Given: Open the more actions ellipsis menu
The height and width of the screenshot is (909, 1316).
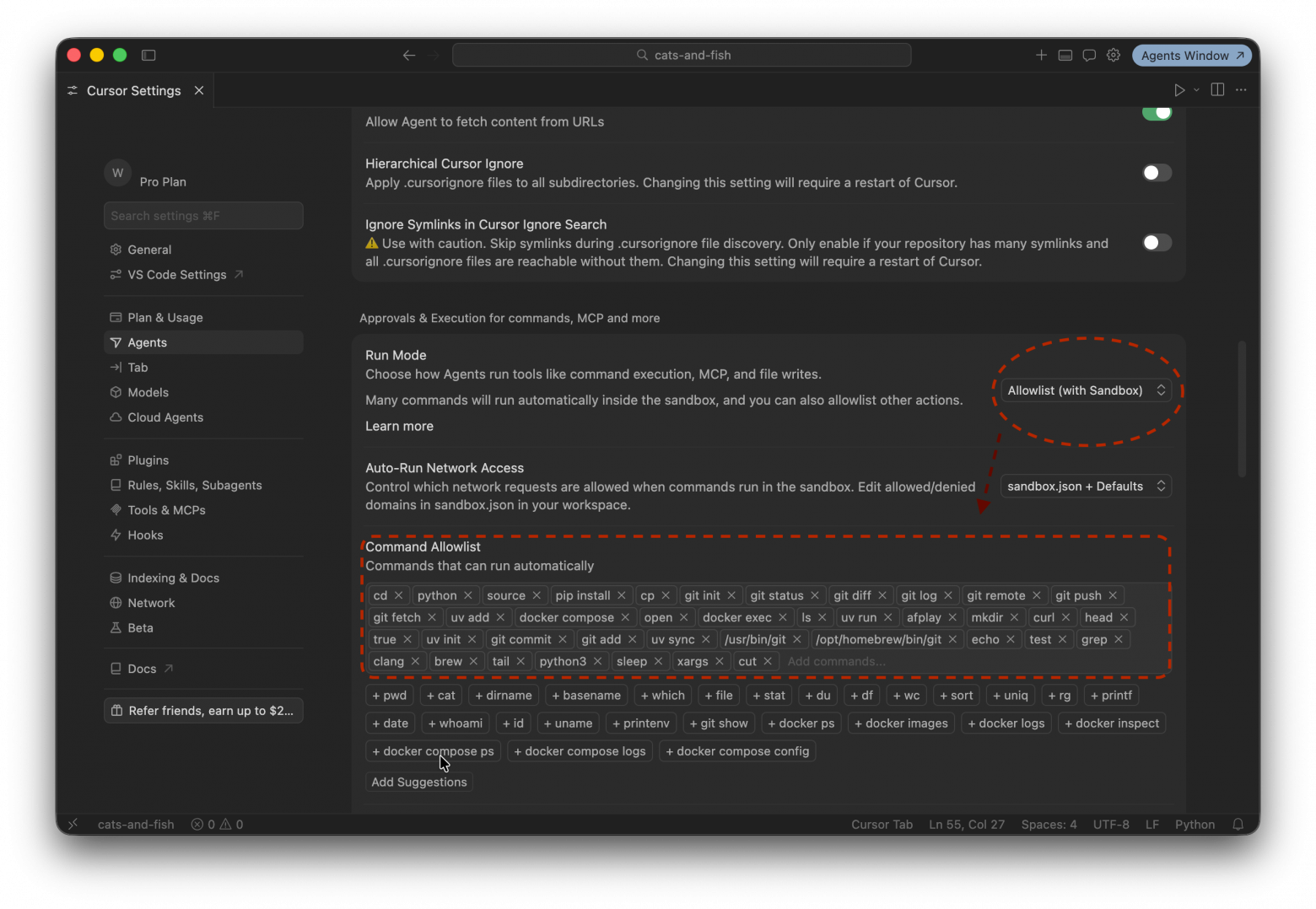Looking at the screenshot, I should click(1241, 90).
